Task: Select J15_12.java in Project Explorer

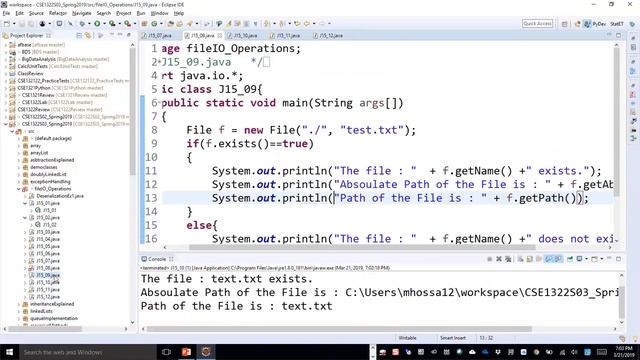Action: [x=48, y=297]
